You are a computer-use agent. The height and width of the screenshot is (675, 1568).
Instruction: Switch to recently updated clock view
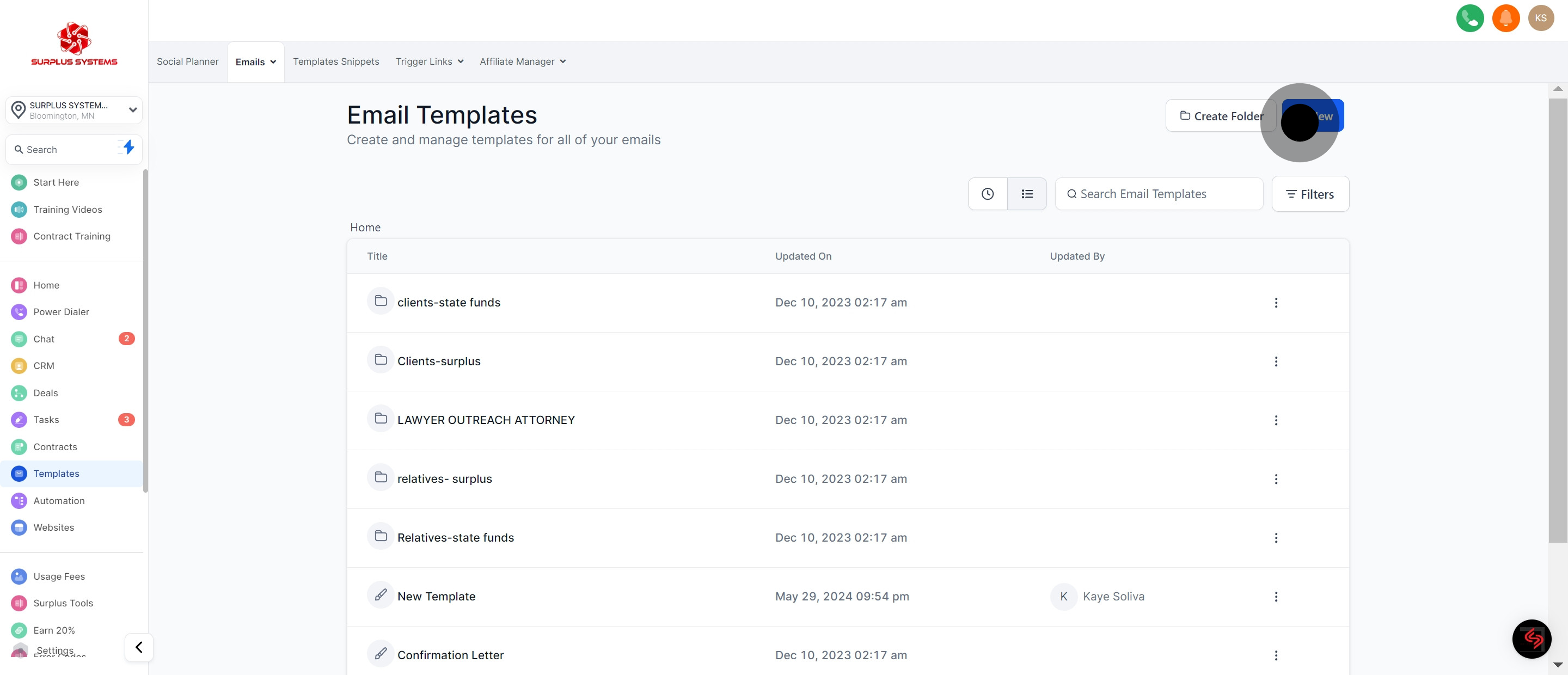(987, 194)
